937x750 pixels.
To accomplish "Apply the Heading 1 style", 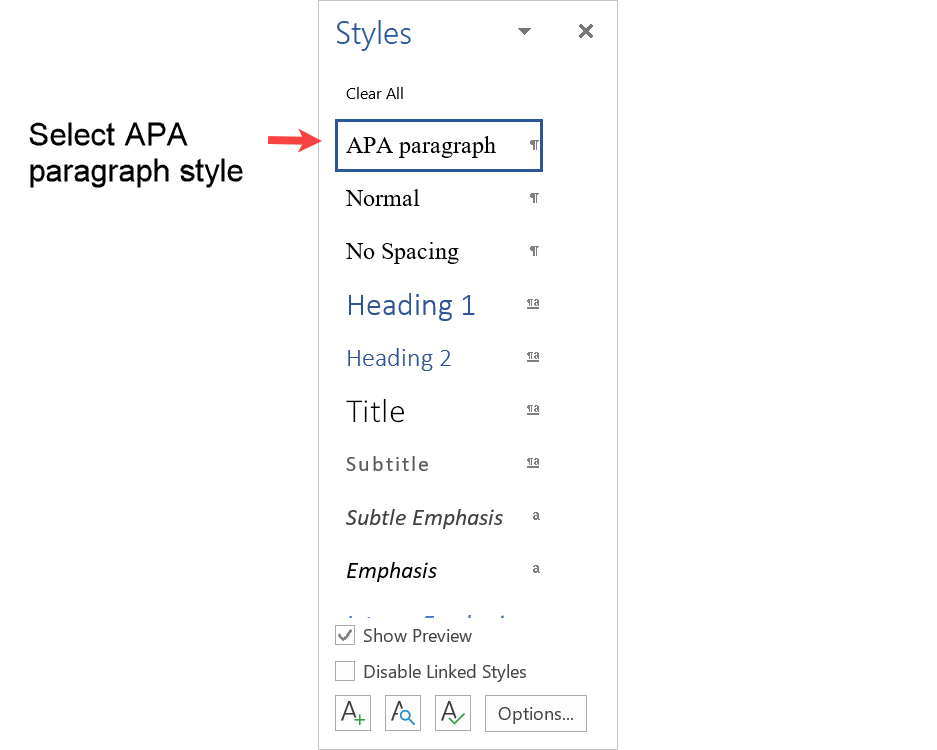I will tap(439, 305).
